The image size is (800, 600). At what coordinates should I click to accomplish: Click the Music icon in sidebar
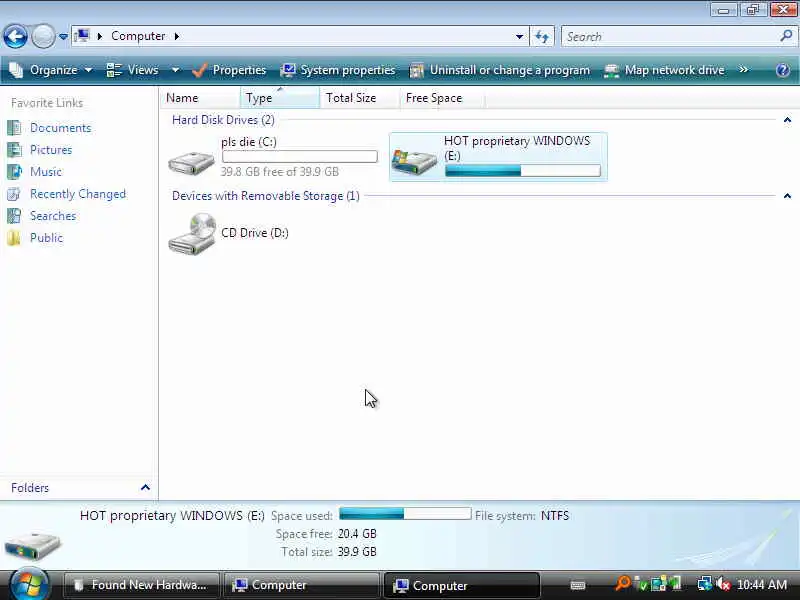click(14, 171)
